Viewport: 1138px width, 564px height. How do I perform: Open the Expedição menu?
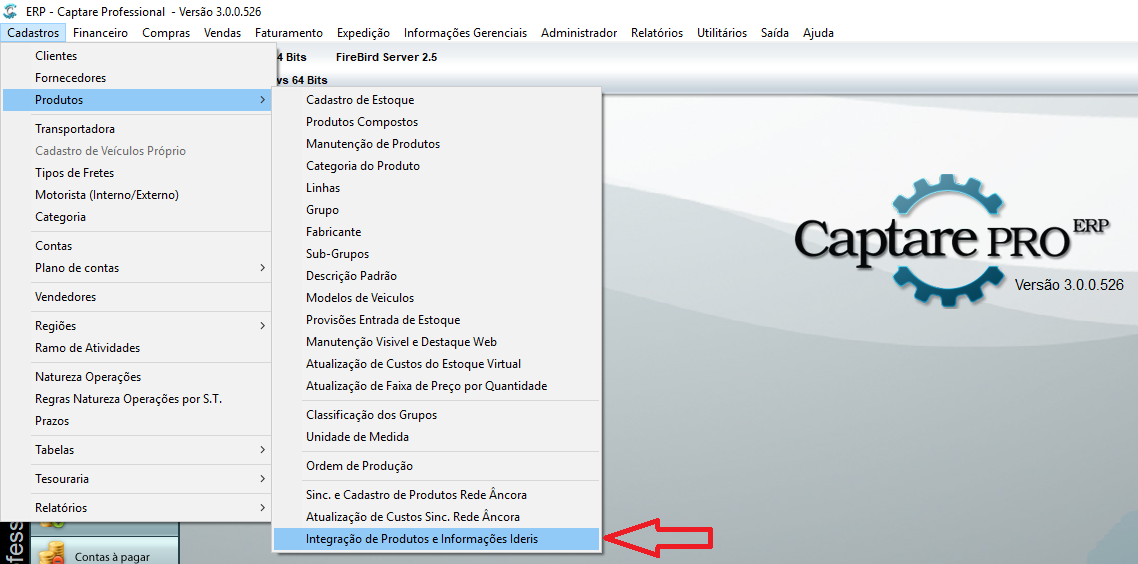(x=364, y=33)
